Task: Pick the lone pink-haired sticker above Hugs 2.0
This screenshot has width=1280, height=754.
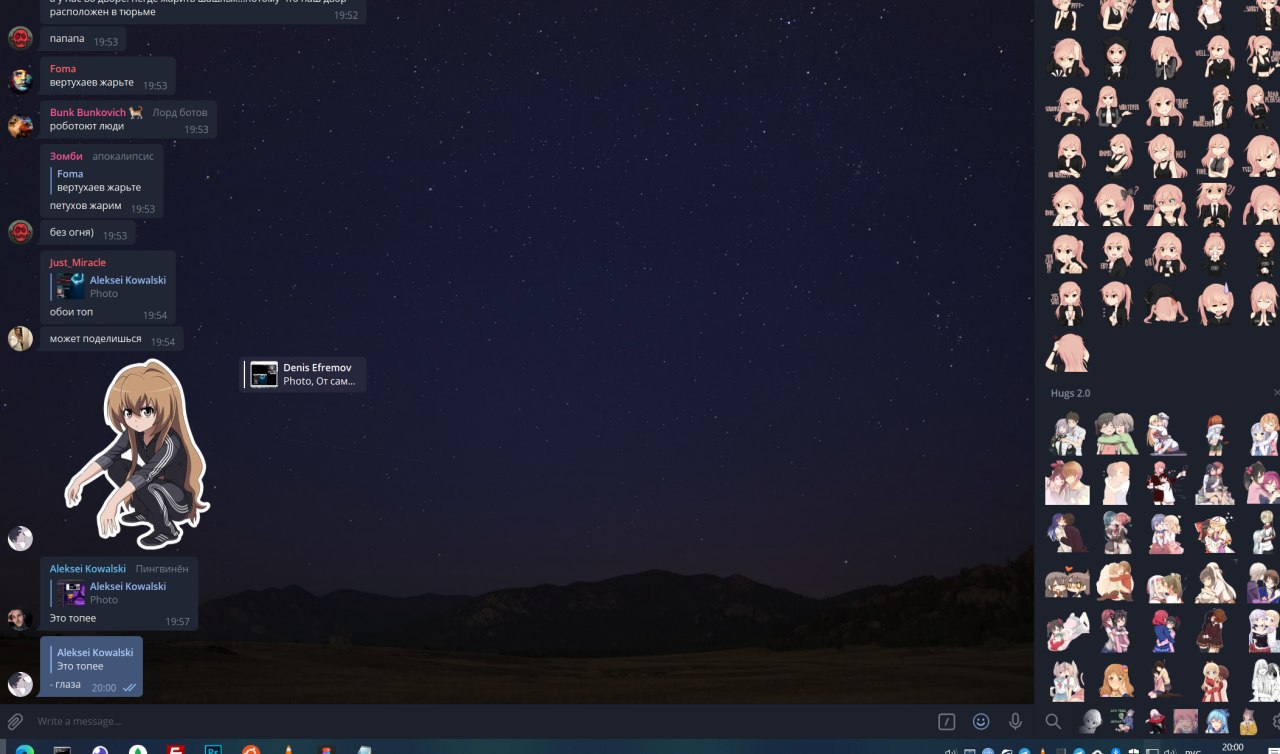Action: 1067,353
